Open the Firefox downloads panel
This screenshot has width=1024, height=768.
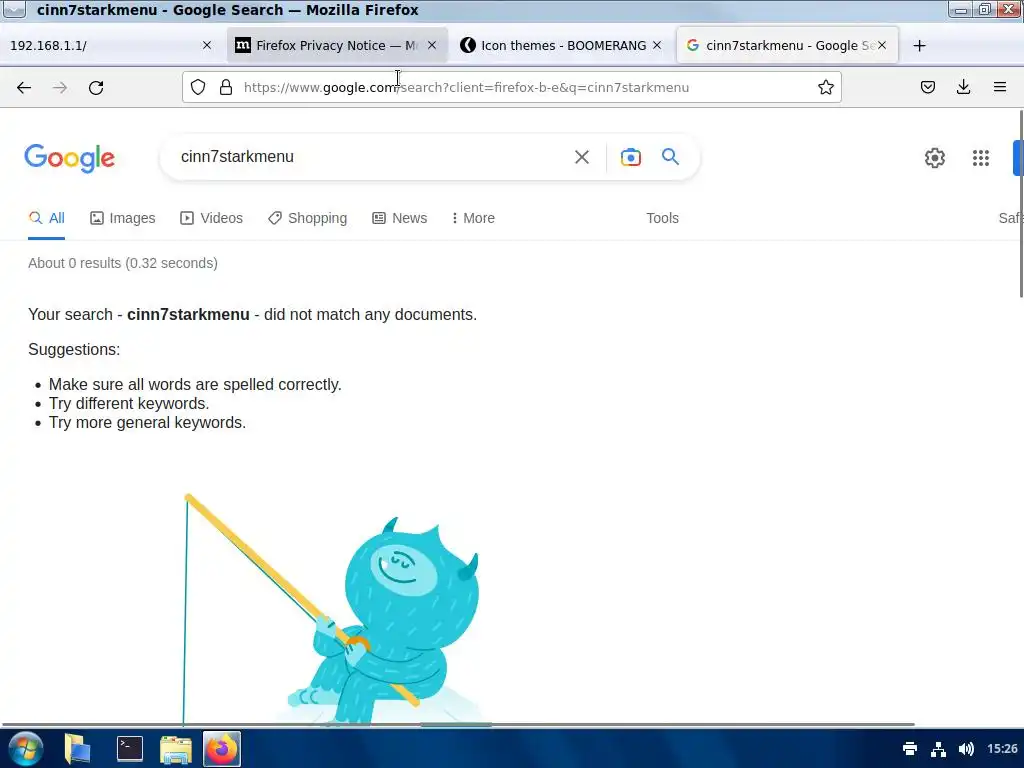963,88
